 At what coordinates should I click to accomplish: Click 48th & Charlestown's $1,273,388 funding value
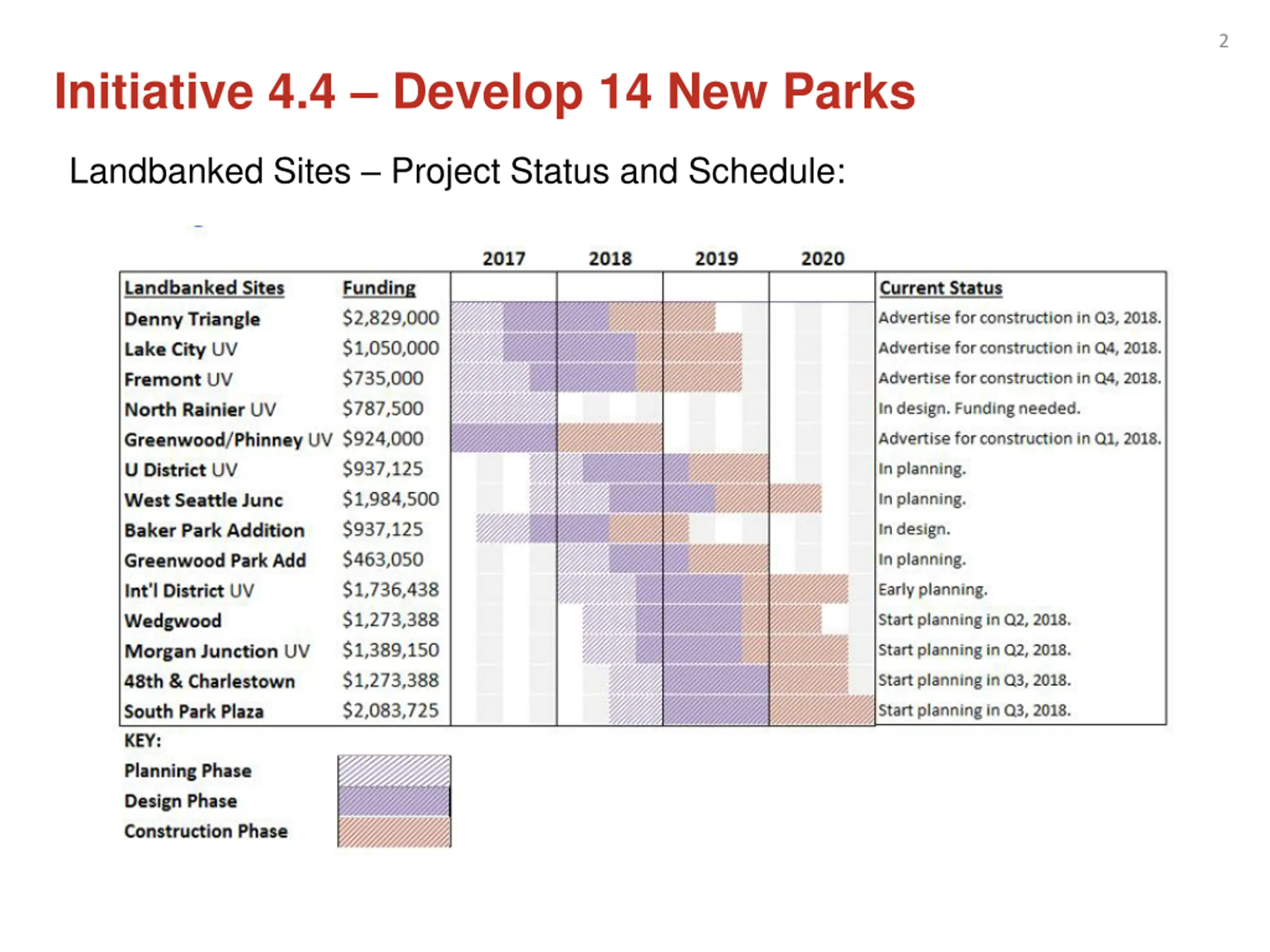tap(391, 681)
